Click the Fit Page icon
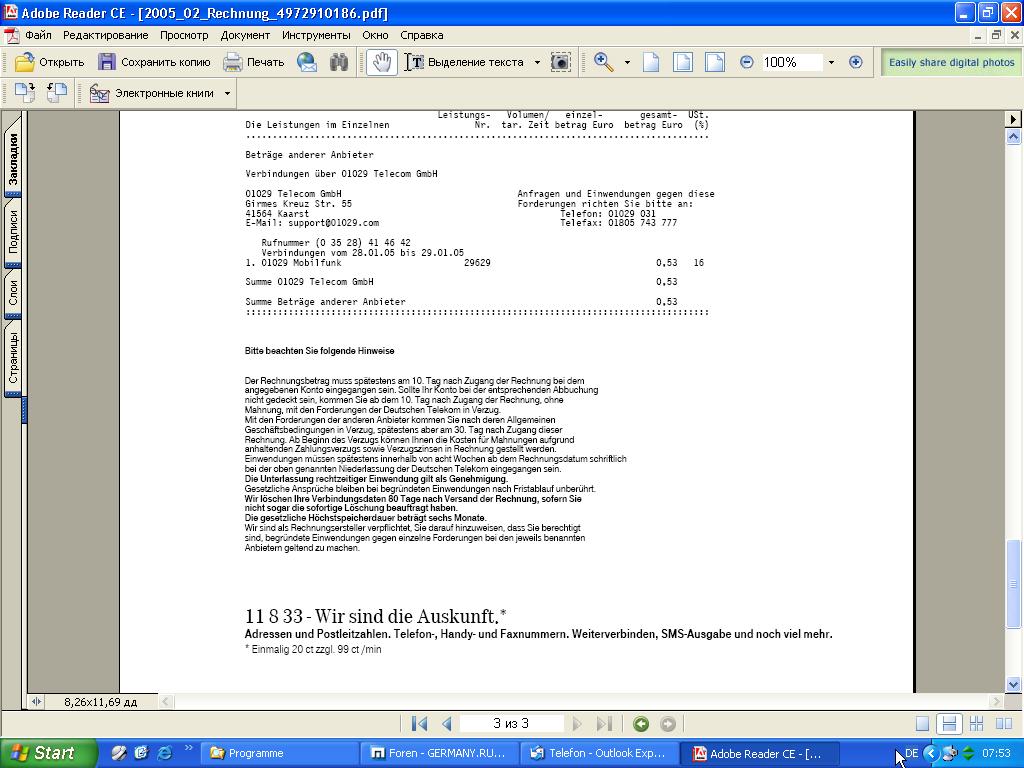The width and height of the screenshot is (1024, 768). click(x=683, y=62)
